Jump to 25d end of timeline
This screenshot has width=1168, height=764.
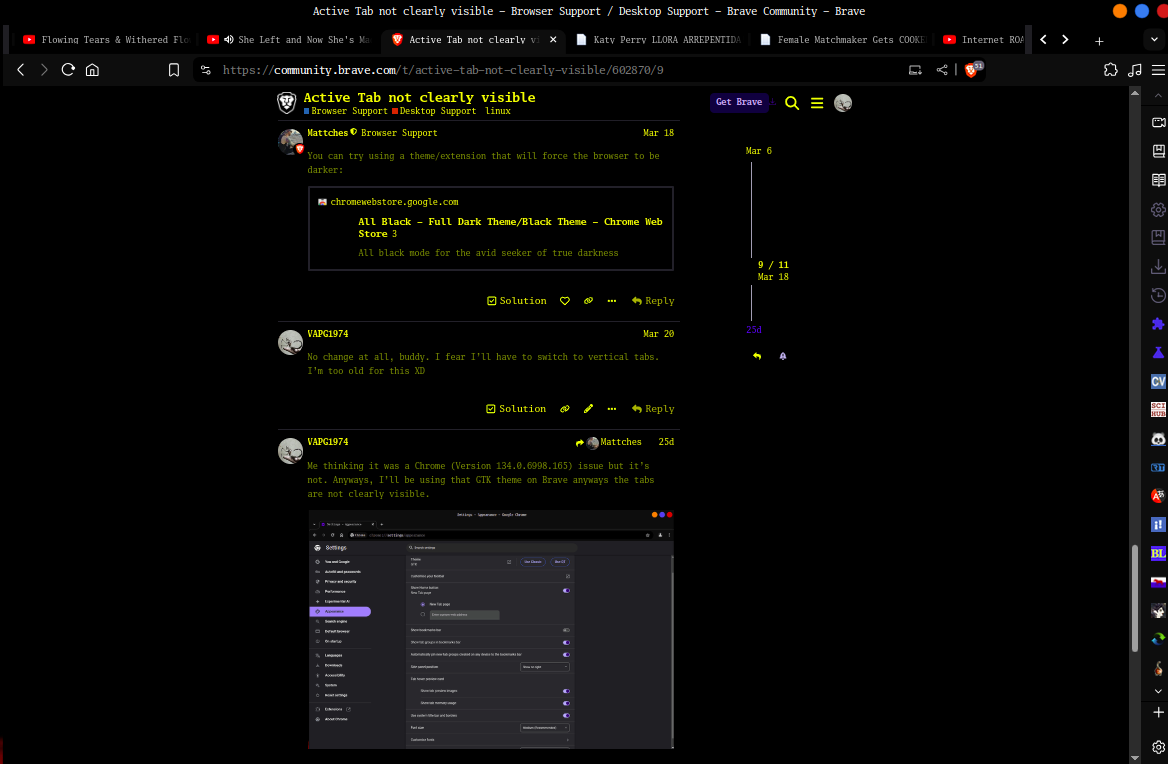[x=754, y=330]
